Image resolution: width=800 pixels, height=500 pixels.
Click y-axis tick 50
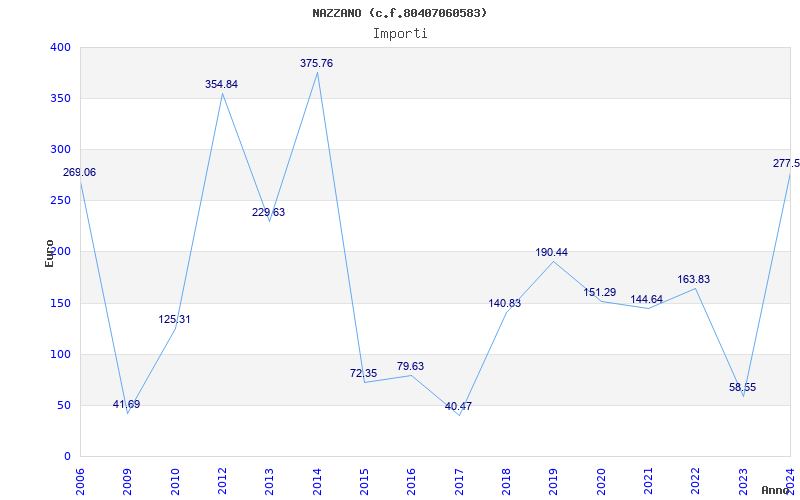point(63,406)
